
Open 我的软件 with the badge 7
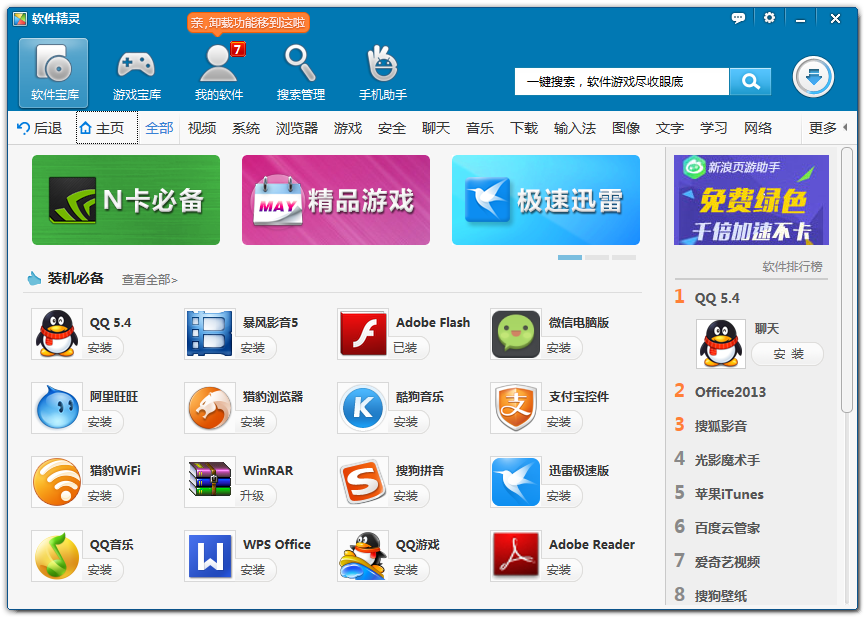coord(218,72)
